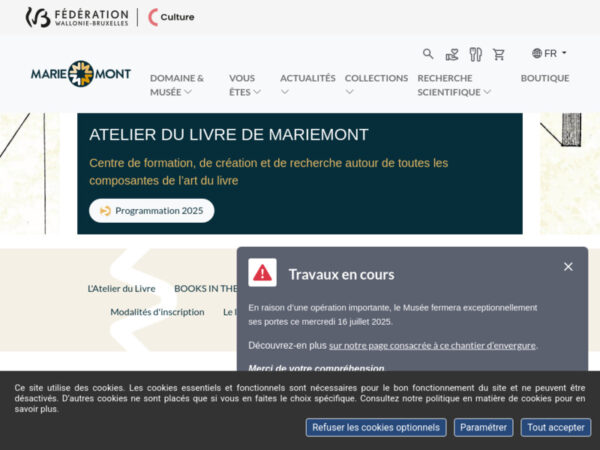This screenshot has height=450, width=600.
Task: Expand the Vous êtes menu
Action: [x=245, y=85]
